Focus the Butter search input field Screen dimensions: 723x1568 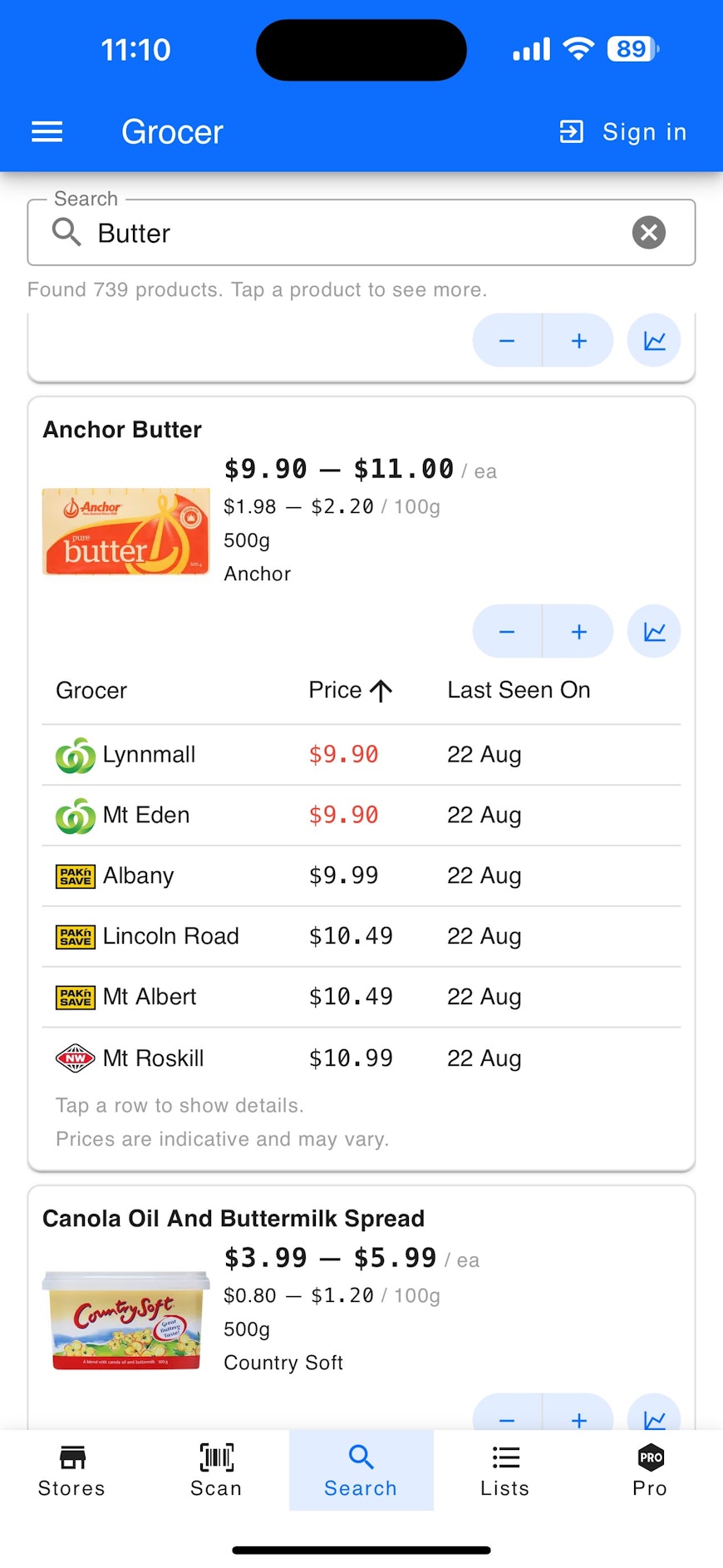pos(357,233)
